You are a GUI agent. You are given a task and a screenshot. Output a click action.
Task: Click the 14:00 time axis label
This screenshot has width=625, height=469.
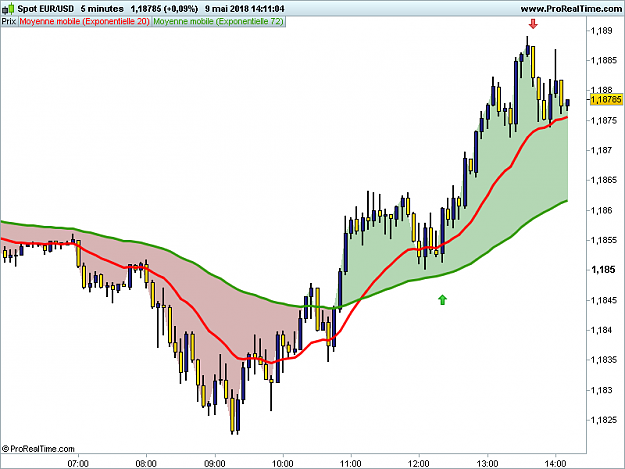(x=555, y=463)
